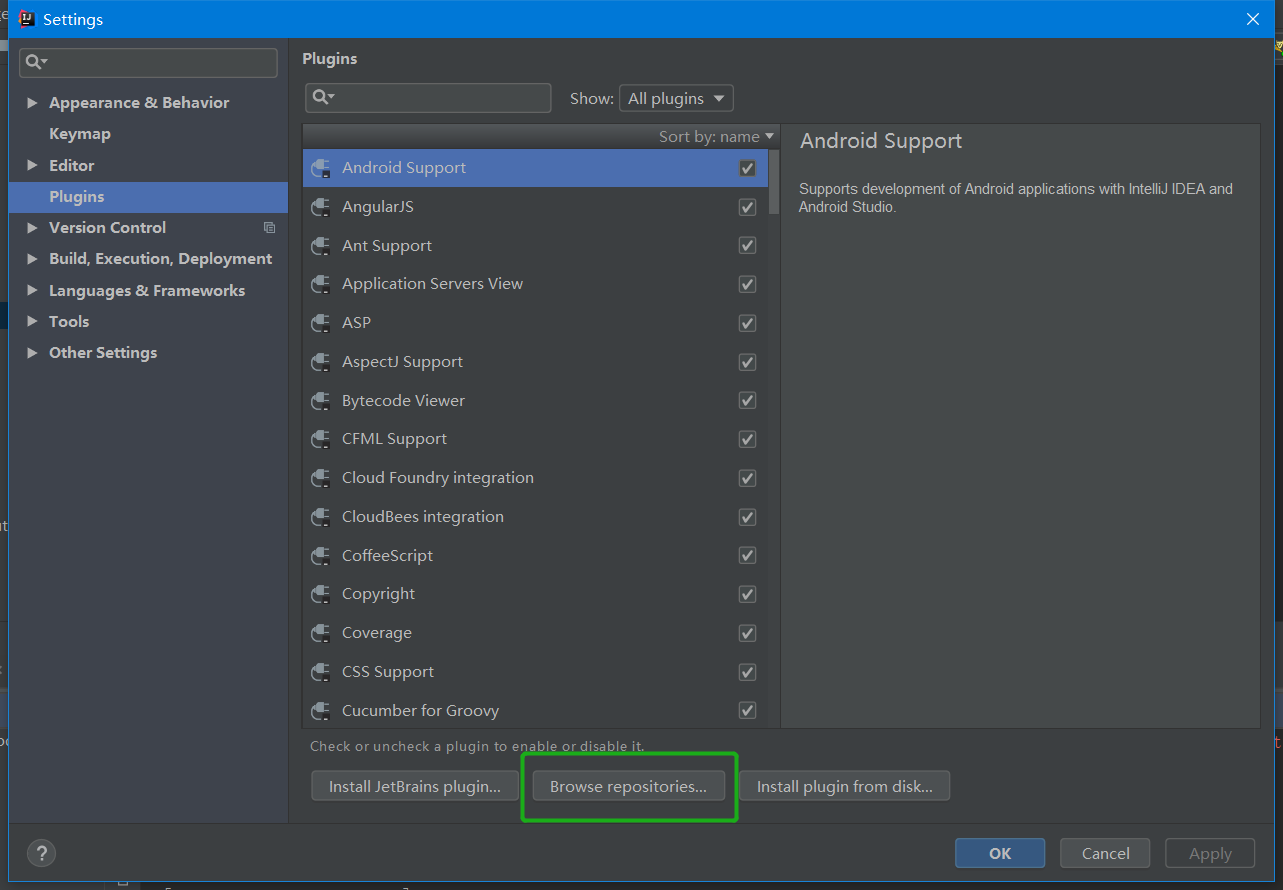This screenshot has width=1283, height=890.
Task: Focus the plugins search field
Action: [428, 97]
